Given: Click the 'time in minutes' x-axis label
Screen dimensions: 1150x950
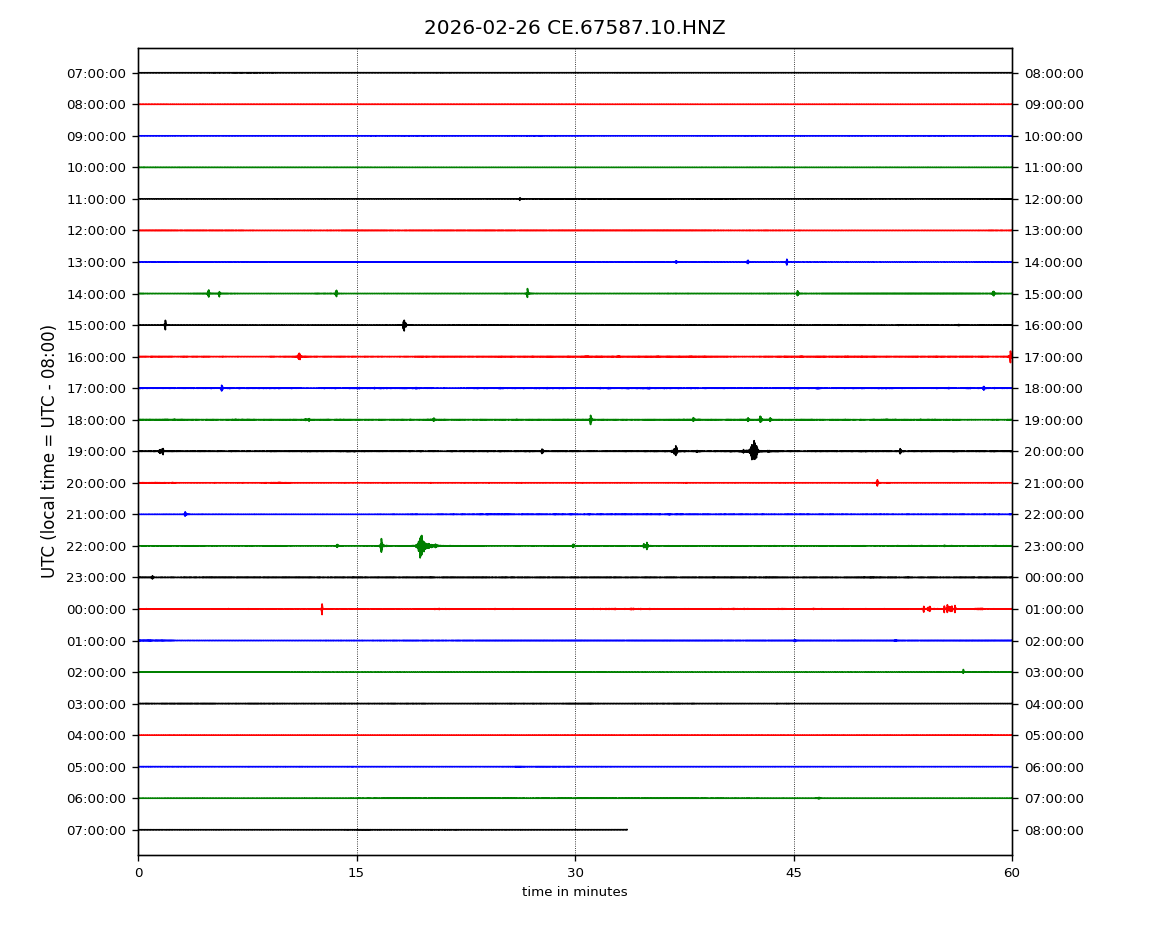Looking at the screenshot, I should (574, 892).
